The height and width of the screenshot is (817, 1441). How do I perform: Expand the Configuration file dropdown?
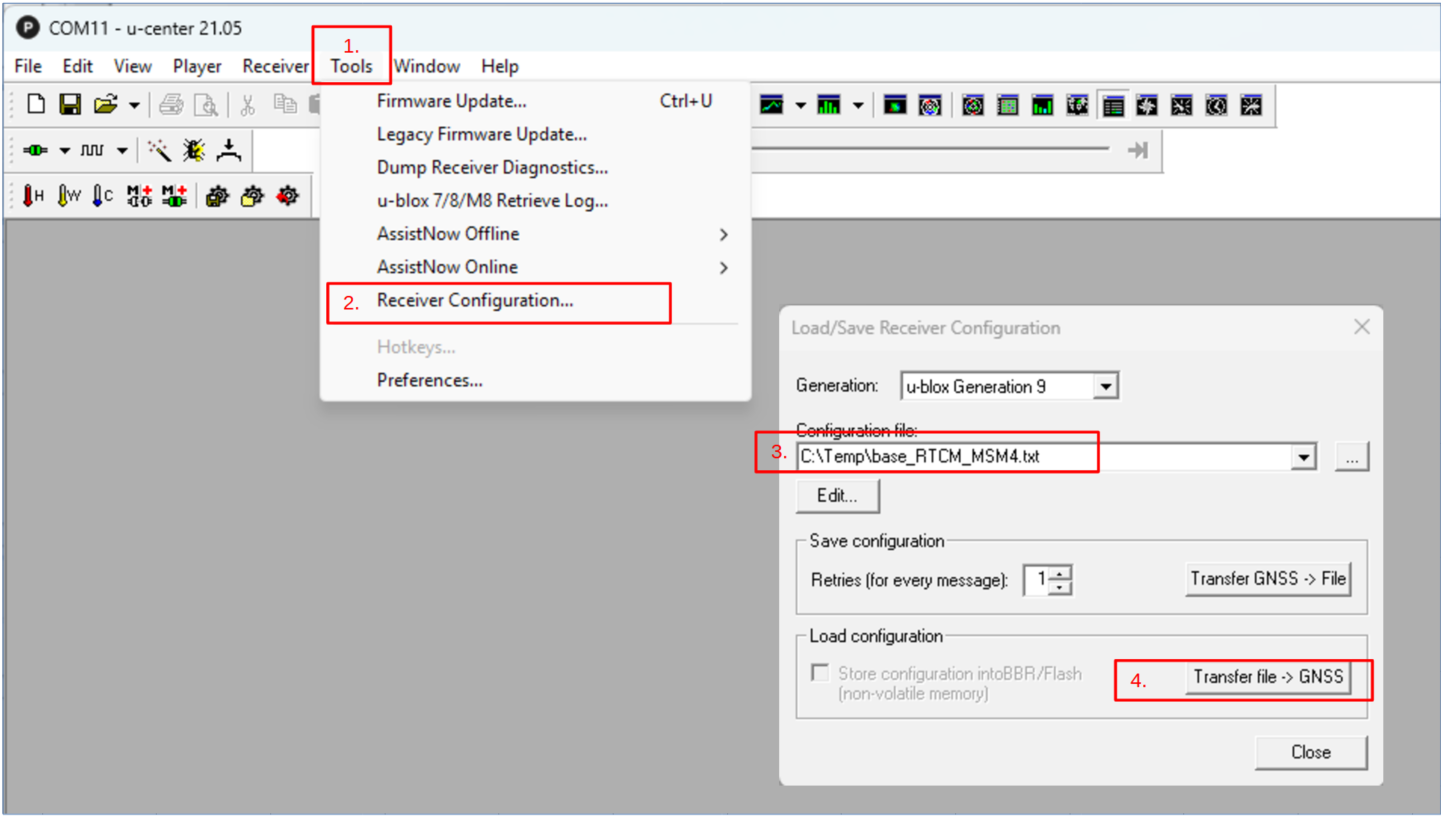point(1303,456)
